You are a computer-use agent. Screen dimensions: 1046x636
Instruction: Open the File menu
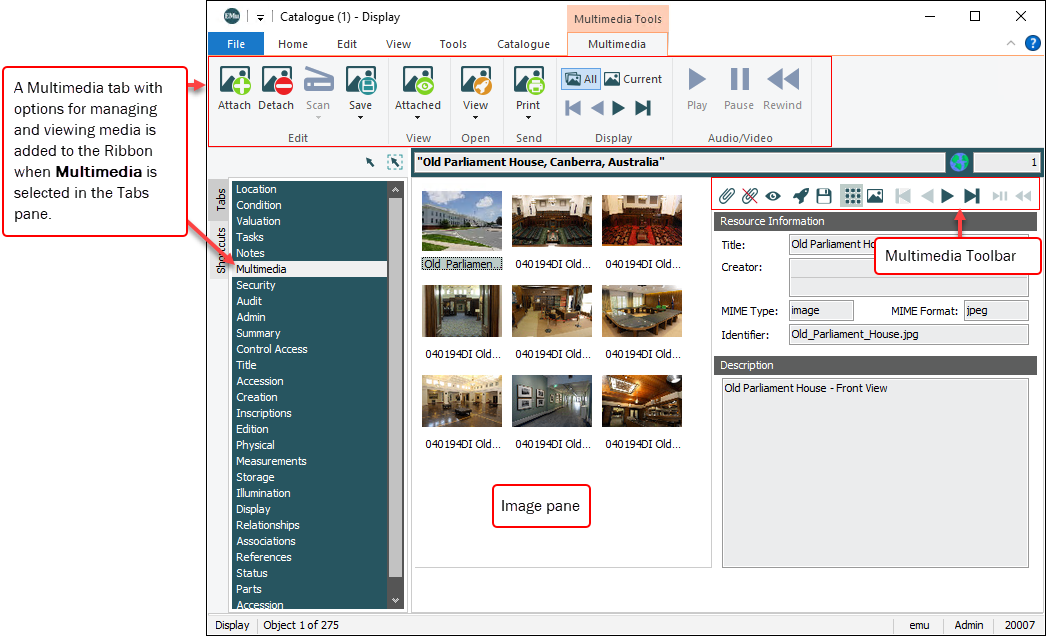(x=236, y=44)
